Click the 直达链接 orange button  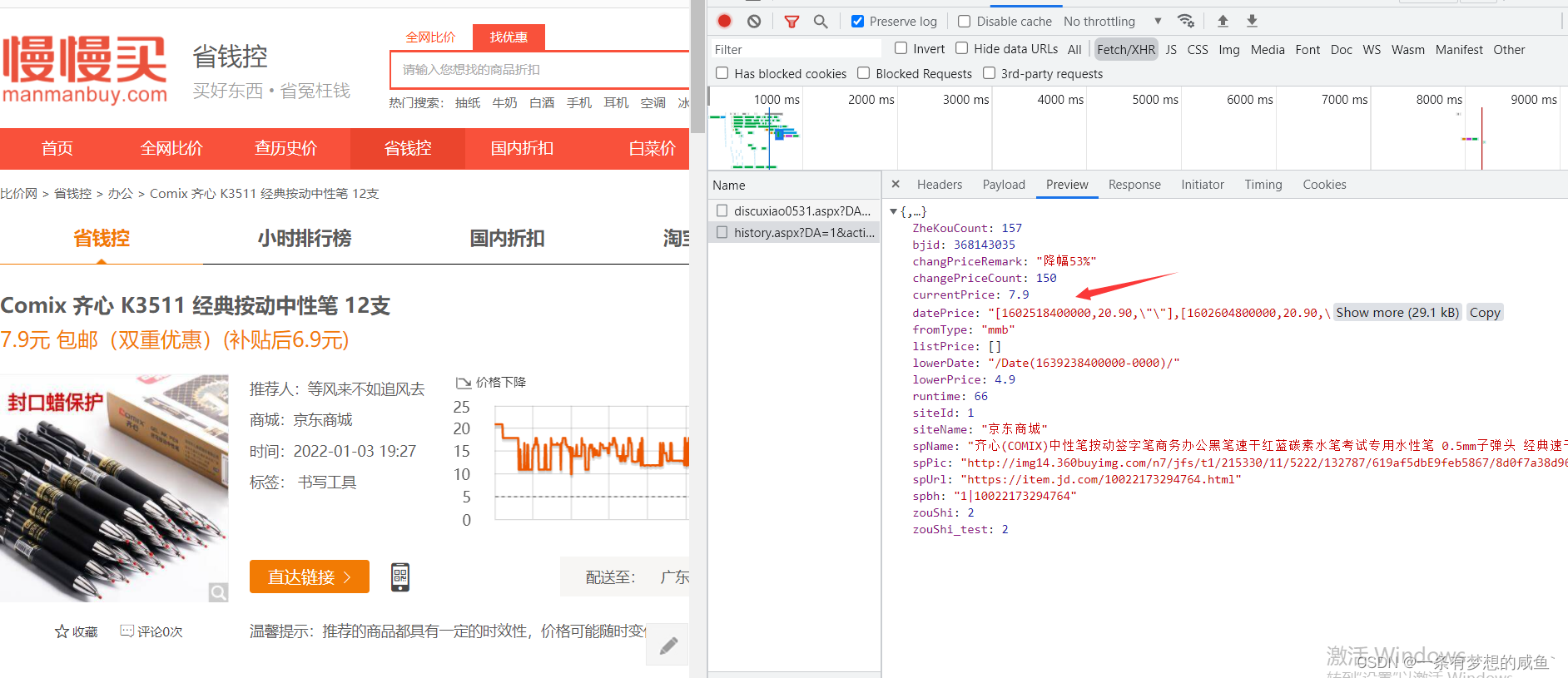[310, 577]
